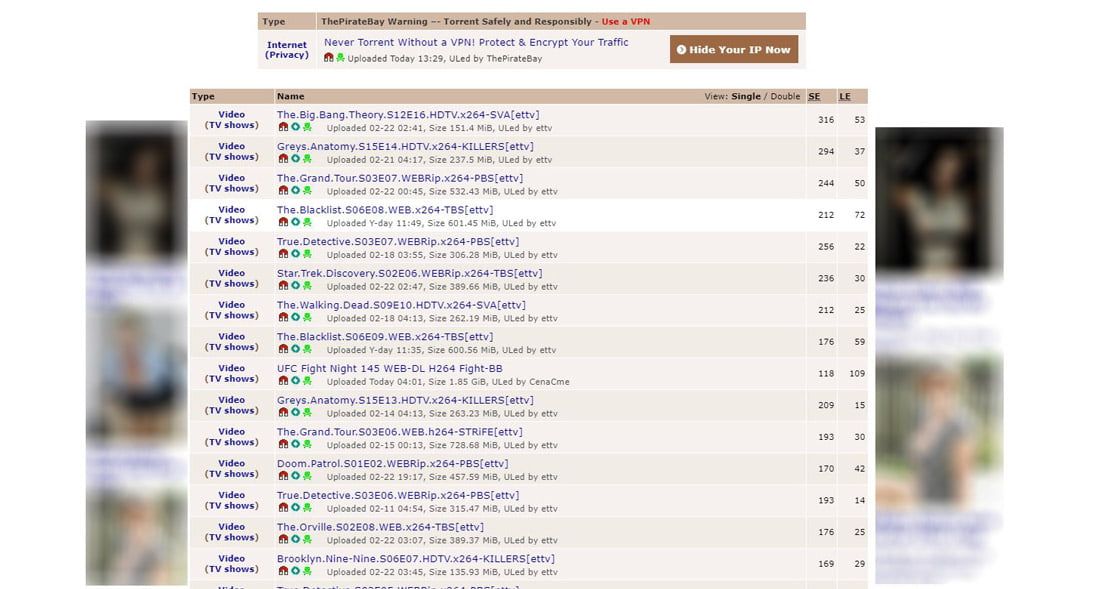This screenshot has height=589, width=1100.
Task: Open Greys.Anatomy.S15E13.HDTV torrent title
Action: click(405, 400)
